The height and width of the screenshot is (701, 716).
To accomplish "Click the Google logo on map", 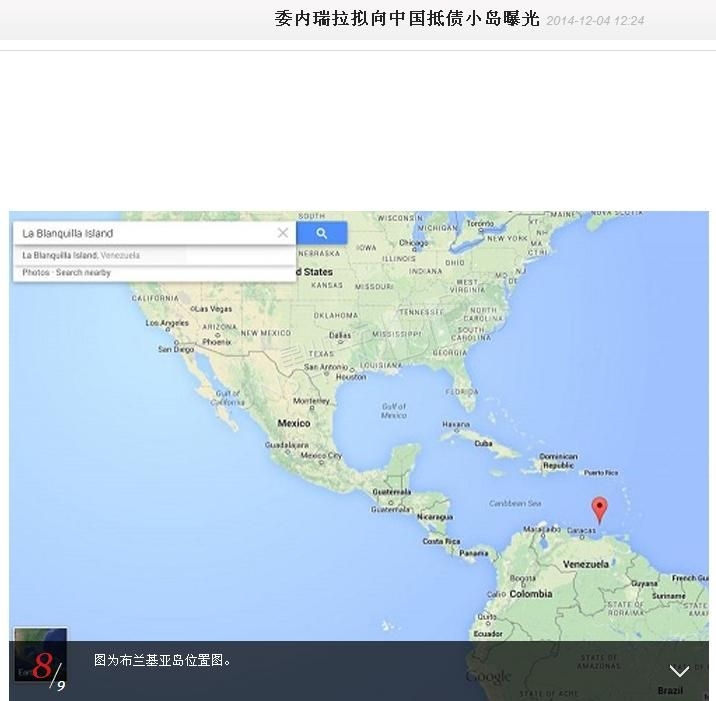I will coord(488,676).
